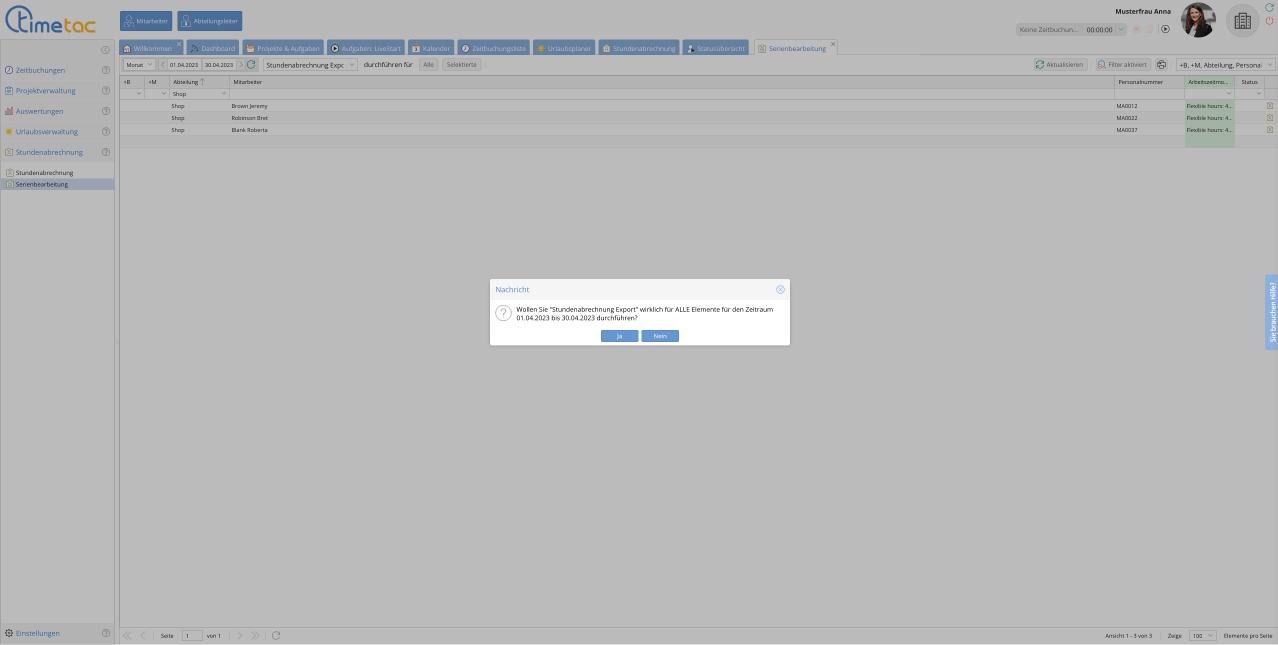Click Nein to cancel the export
1278x645 pixels.
660,336
